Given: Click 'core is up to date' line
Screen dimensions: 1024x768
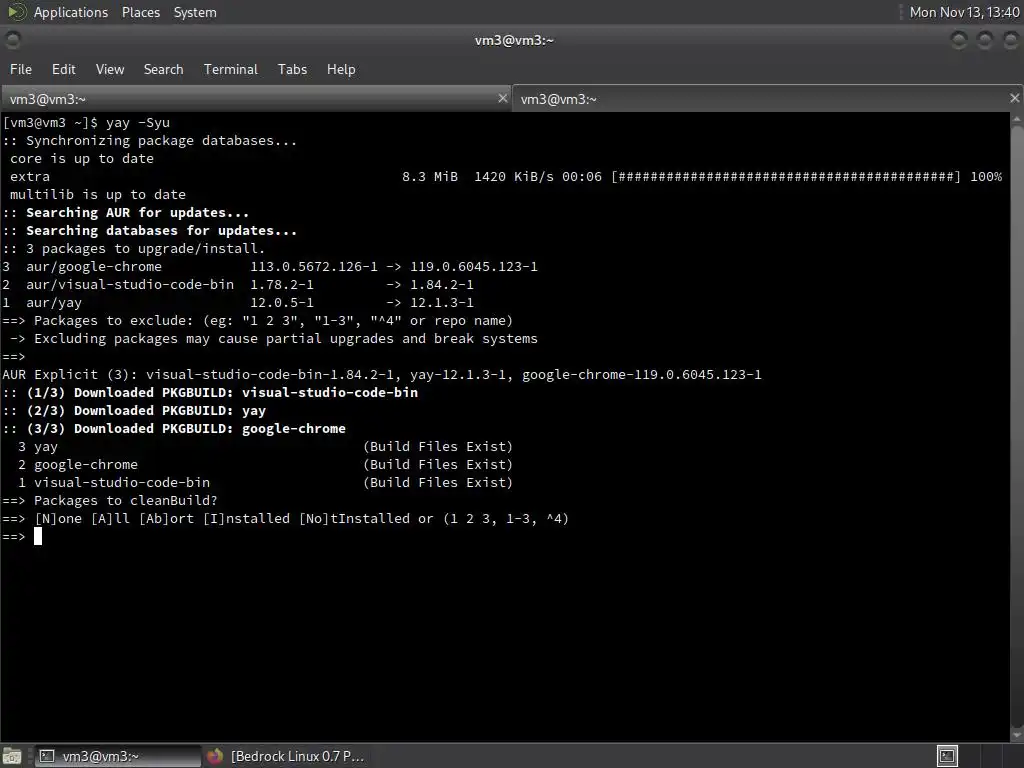Looking at the screenshot, I should pyautogui.click(x=82, y=159).
